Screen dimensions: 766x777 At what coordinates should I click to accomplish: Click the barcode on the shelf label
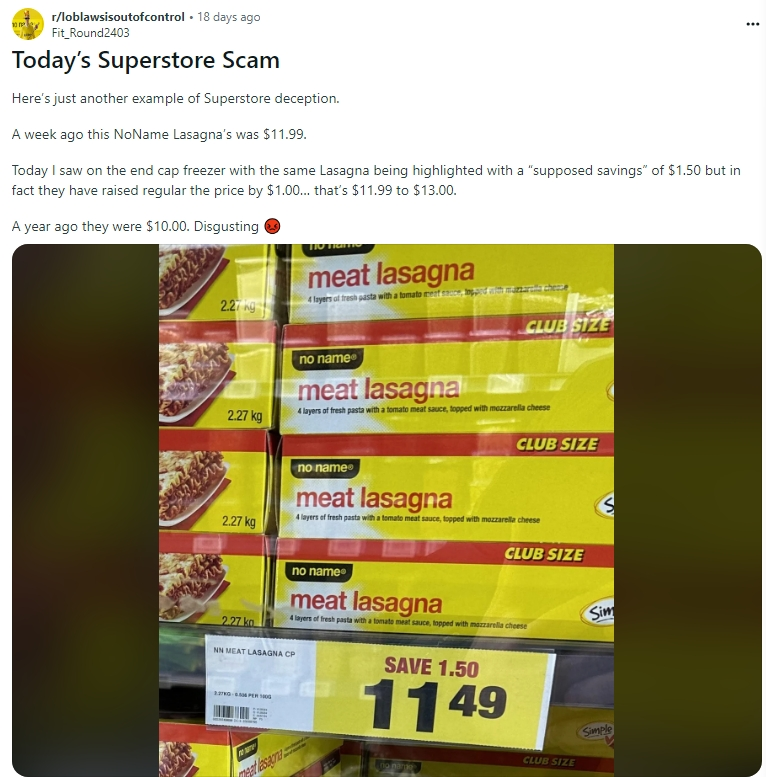[x=230, y=715]
